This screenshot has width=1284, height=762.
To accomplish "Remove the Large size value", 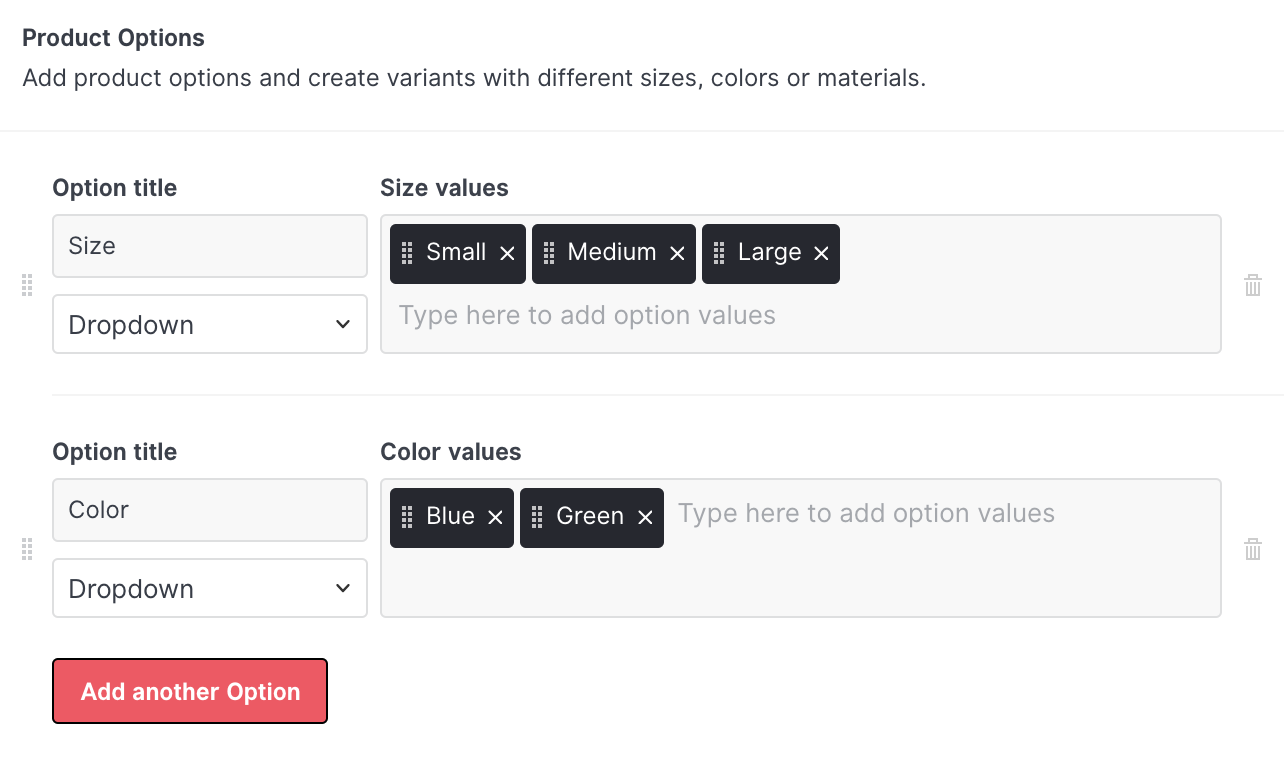I will pos(821,254).
